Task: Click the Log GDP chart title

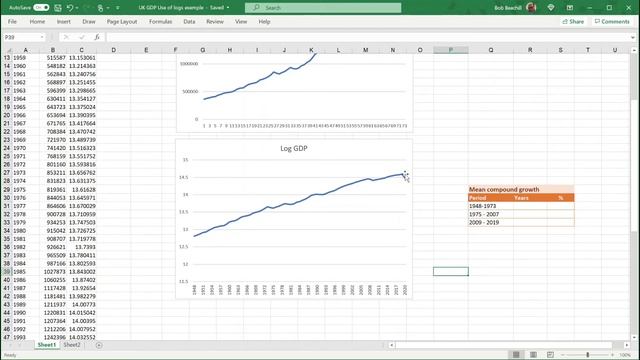Action: (x=293, y=148)
